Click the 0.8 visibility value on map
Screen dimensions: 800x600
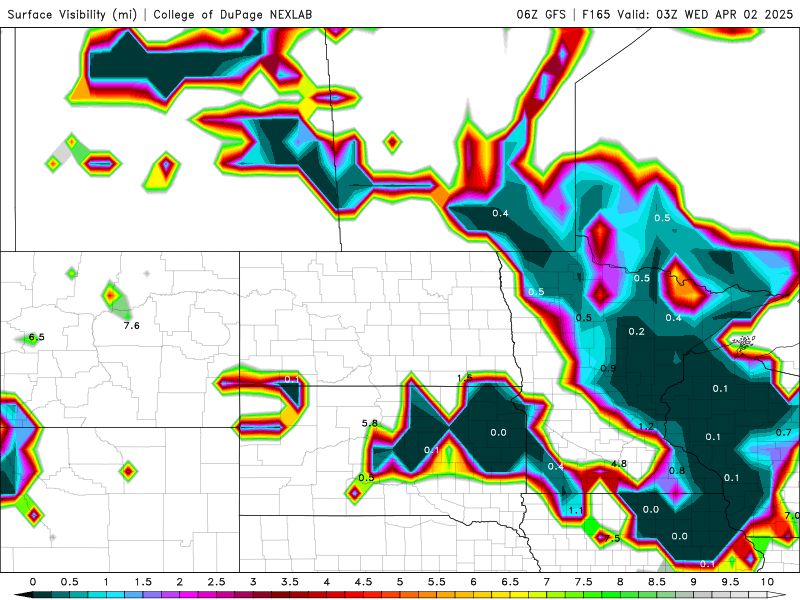pos(677,470)
